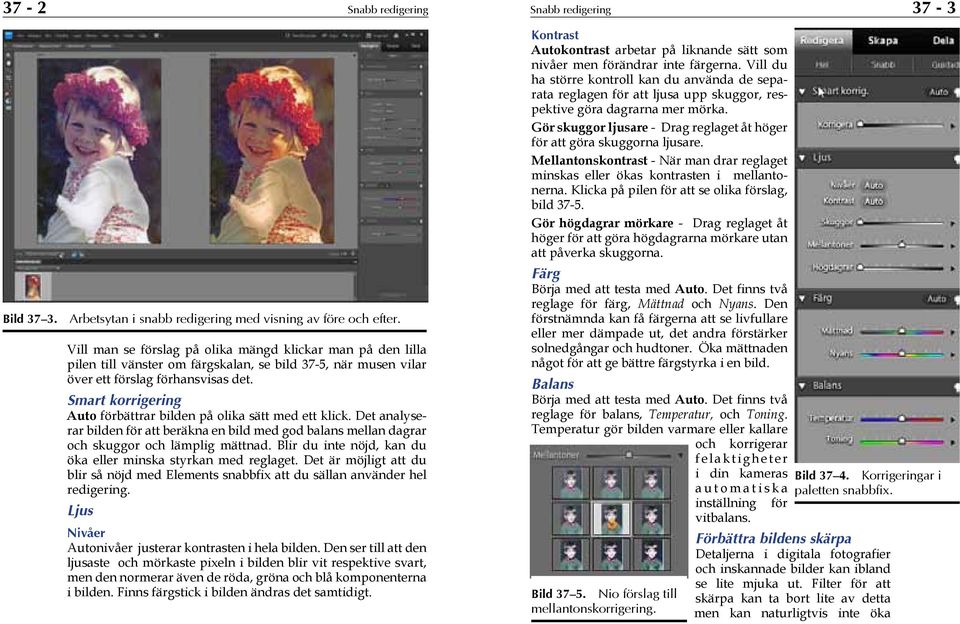
Task: Switch to the Redigera tab
Action: pos(822,40)
